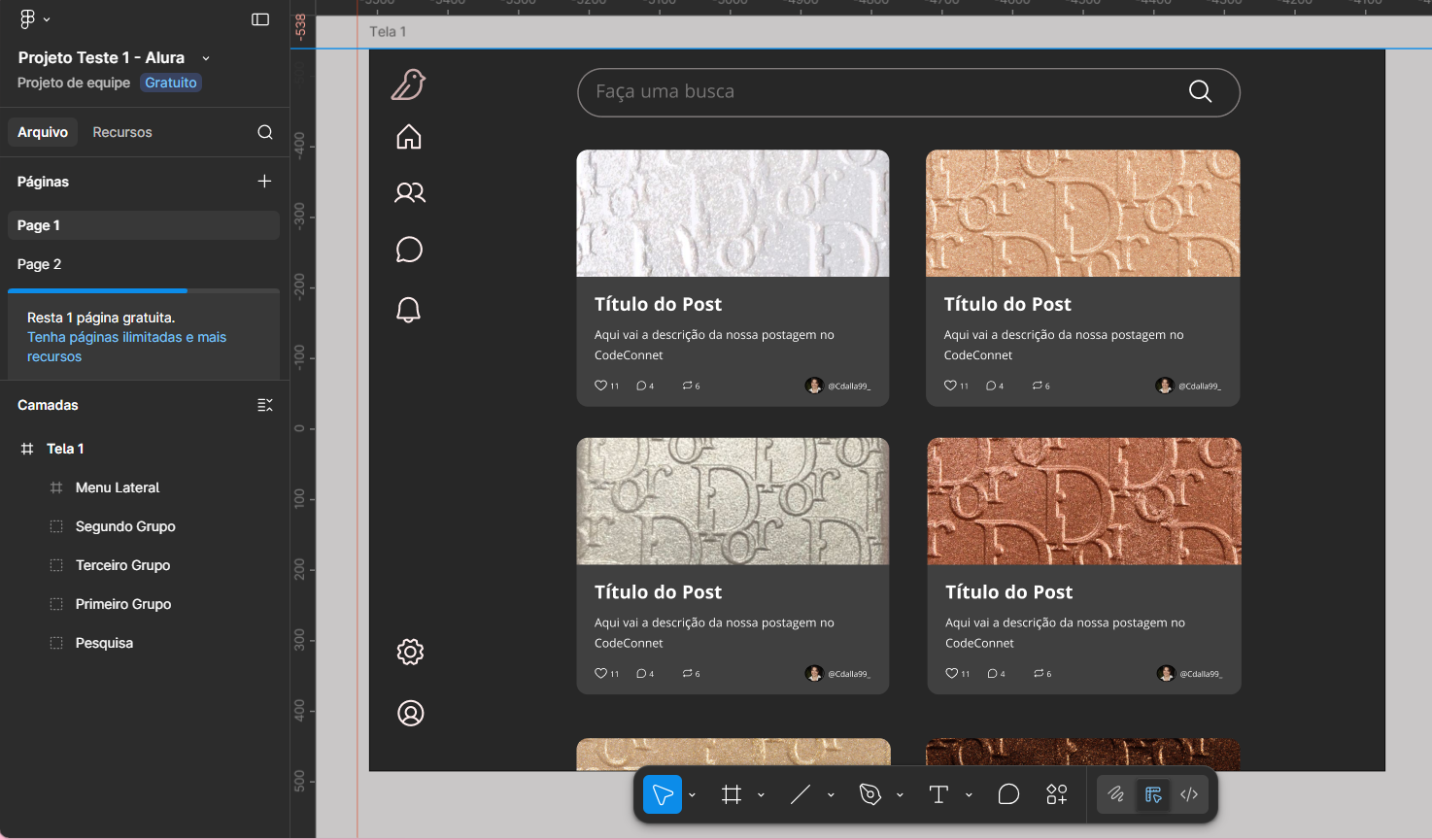Add a new page with the plus icon
This screenshot has height=840, width=1432.
(264, 182)
